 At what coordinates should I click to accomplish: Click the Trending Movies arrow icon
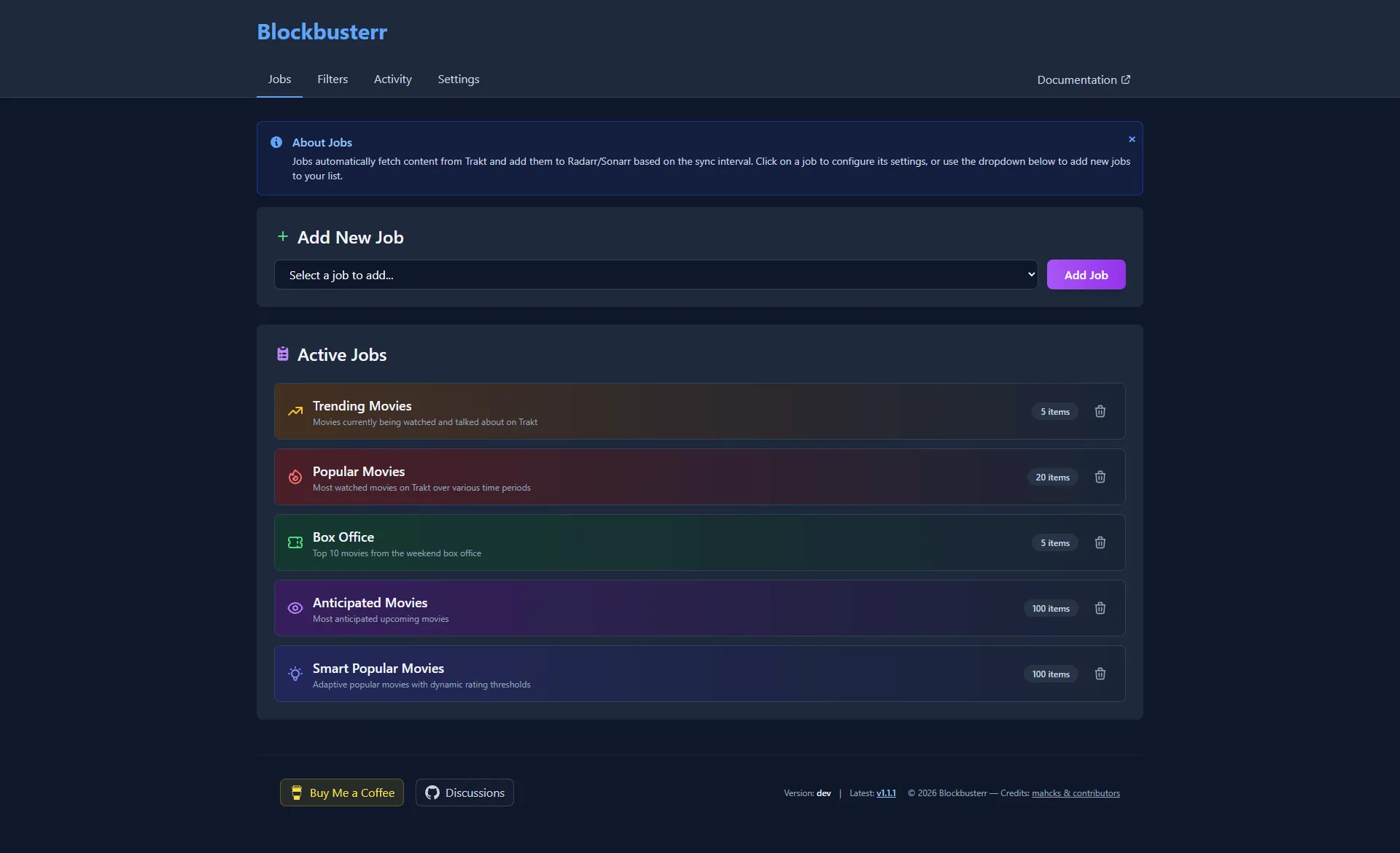[295, 412]
